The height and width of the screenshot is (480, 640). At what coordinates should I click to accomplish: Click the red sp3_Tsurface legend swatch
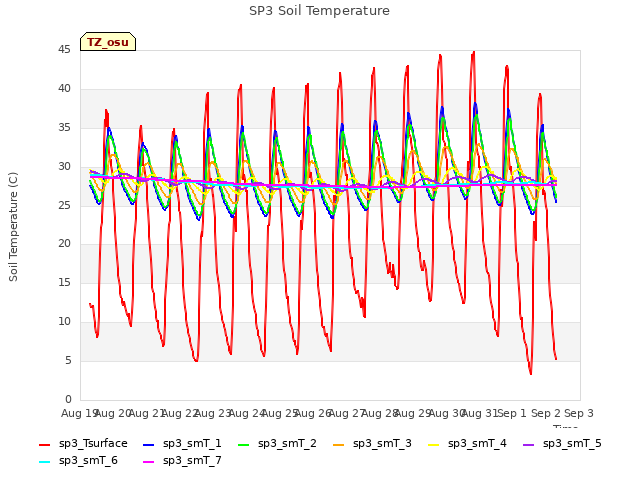click(x=44, y=444)
